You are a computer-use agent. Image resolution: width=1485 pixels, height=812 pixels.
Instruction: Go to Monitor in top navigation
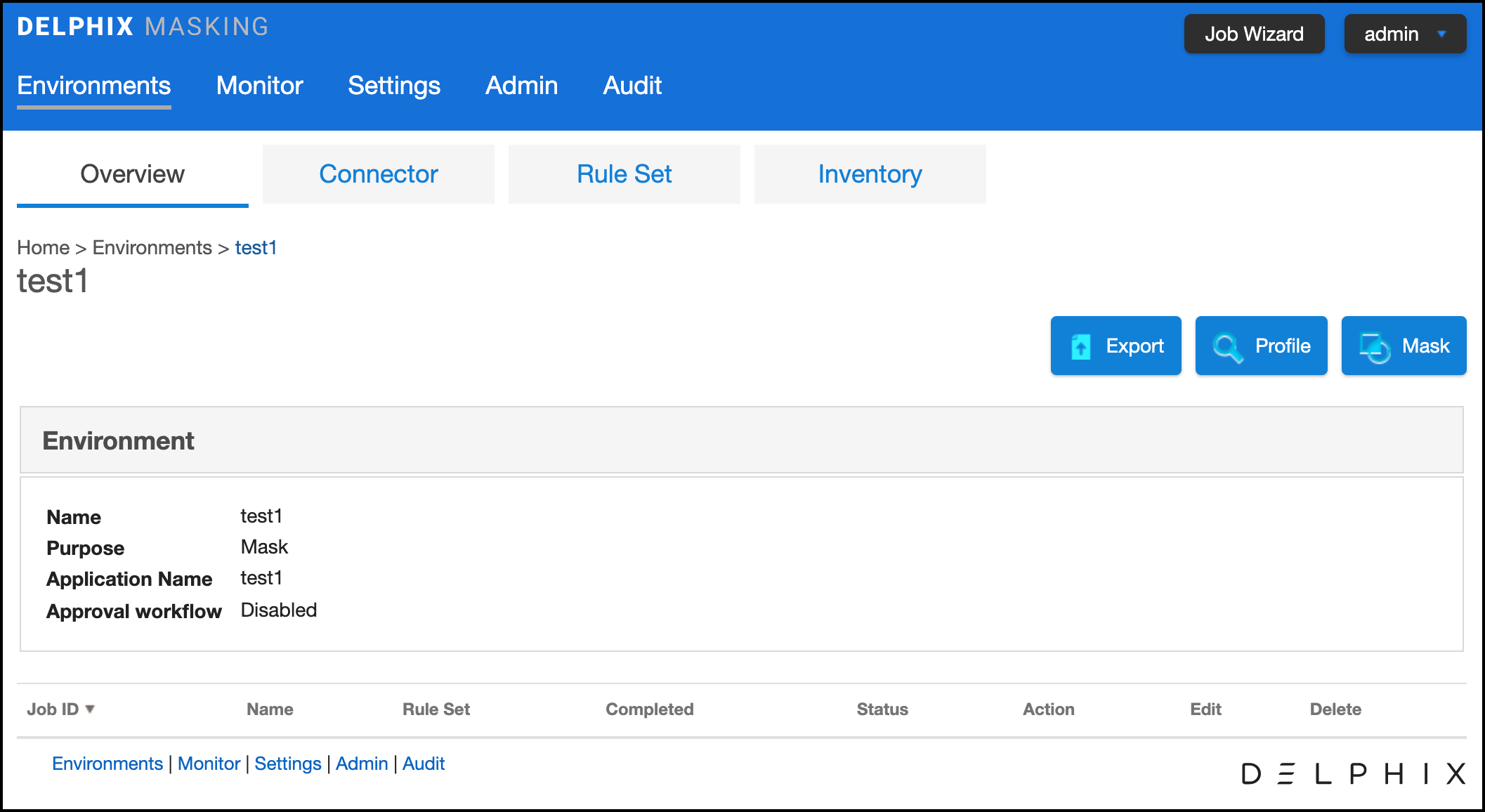259,86
